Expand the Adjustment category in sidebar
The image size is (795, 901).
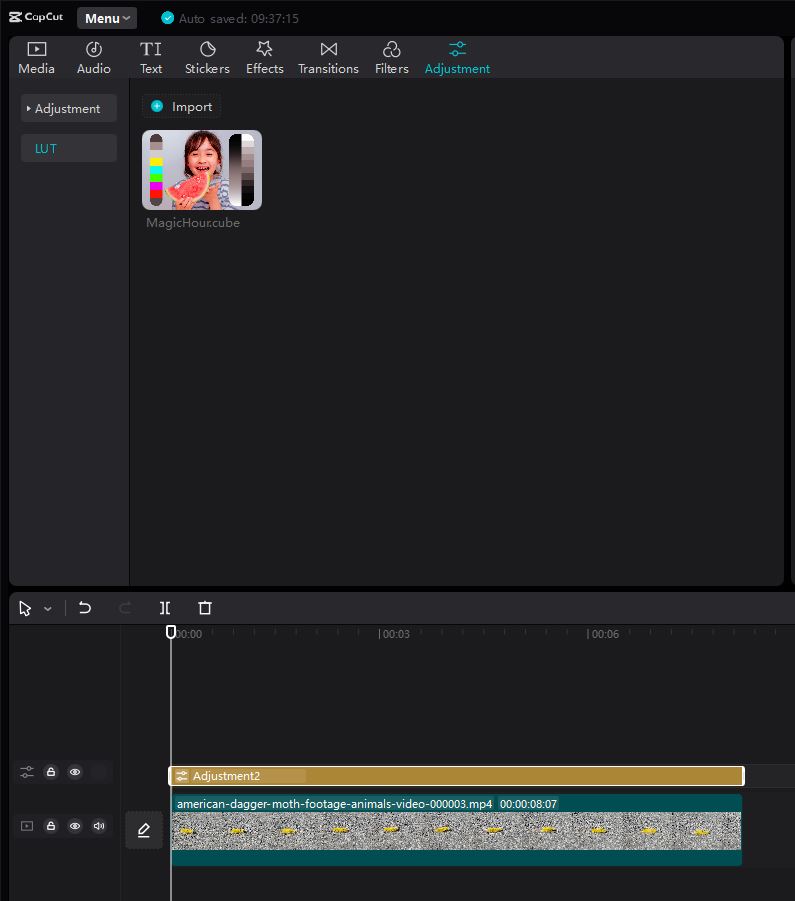(68, 108)
